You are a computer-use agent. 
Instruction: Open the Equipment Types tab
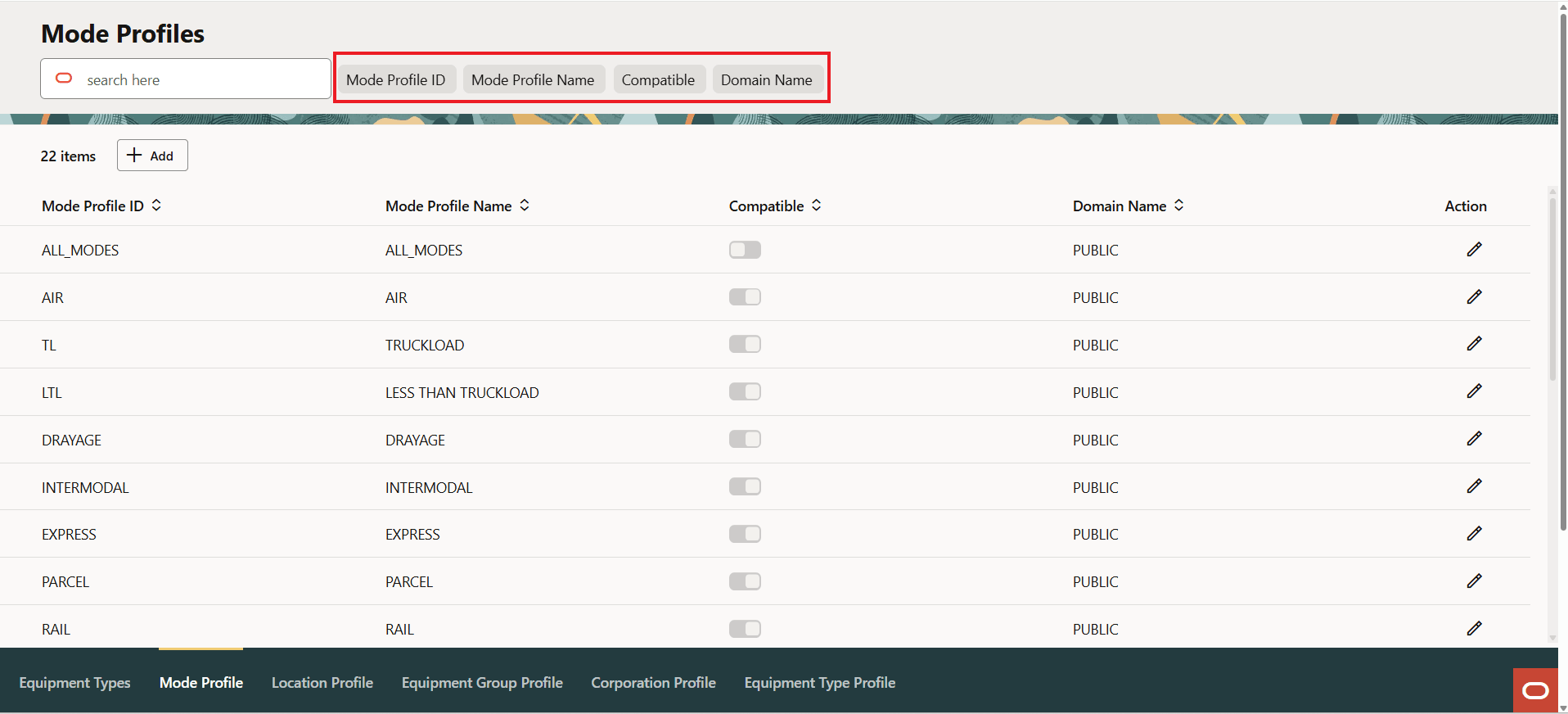(x=74, y=683)
